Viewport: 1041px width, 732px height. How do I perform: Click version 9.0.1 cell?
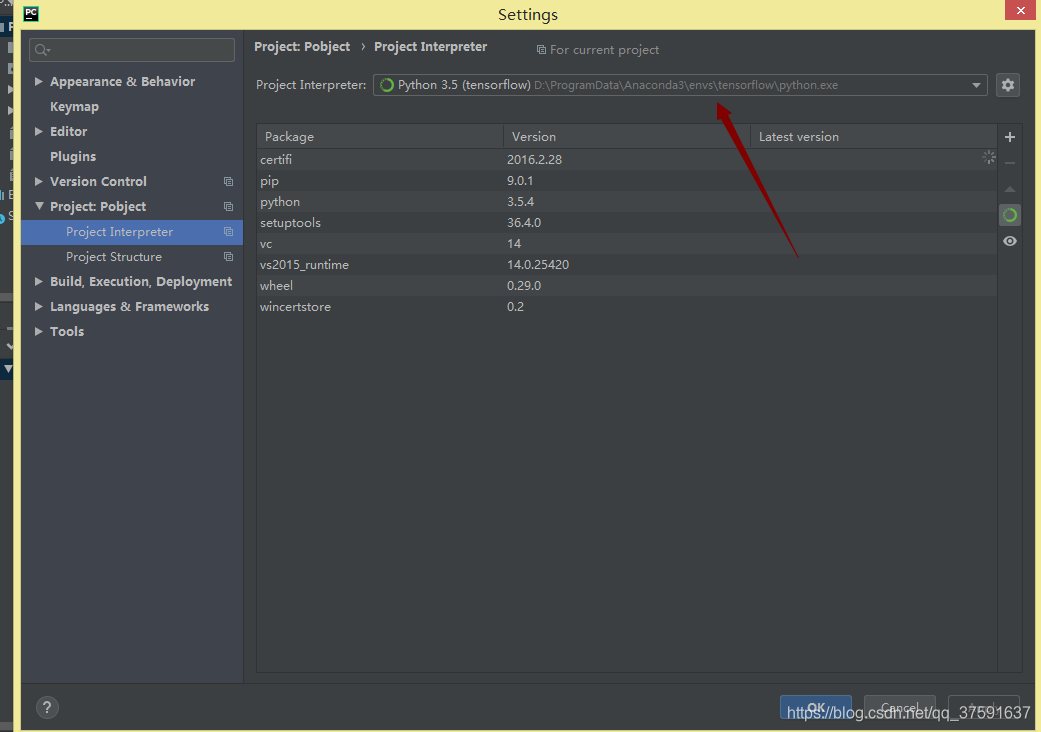pyautogui.click(x=520, y=181)
